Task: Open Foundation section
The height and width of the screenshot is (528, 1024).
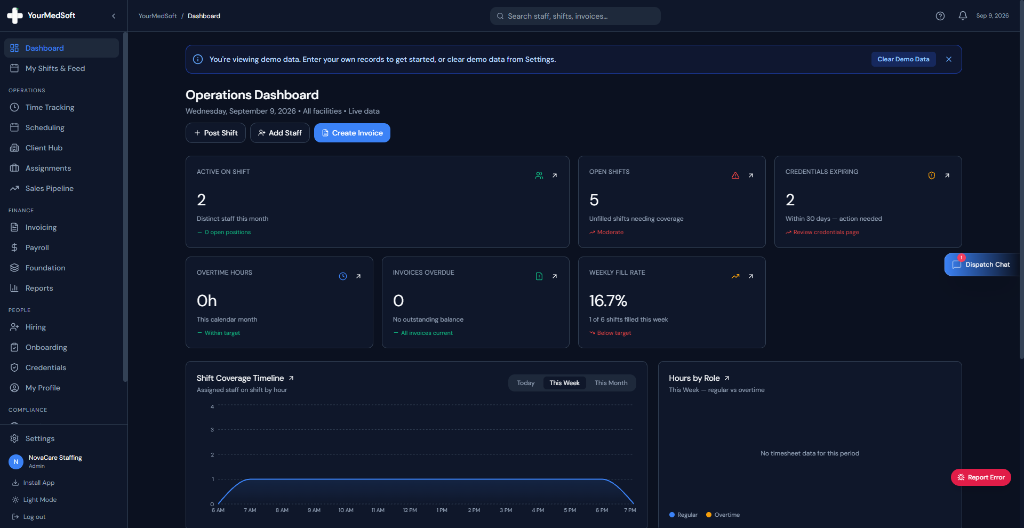Action: (x=61, y=268)
